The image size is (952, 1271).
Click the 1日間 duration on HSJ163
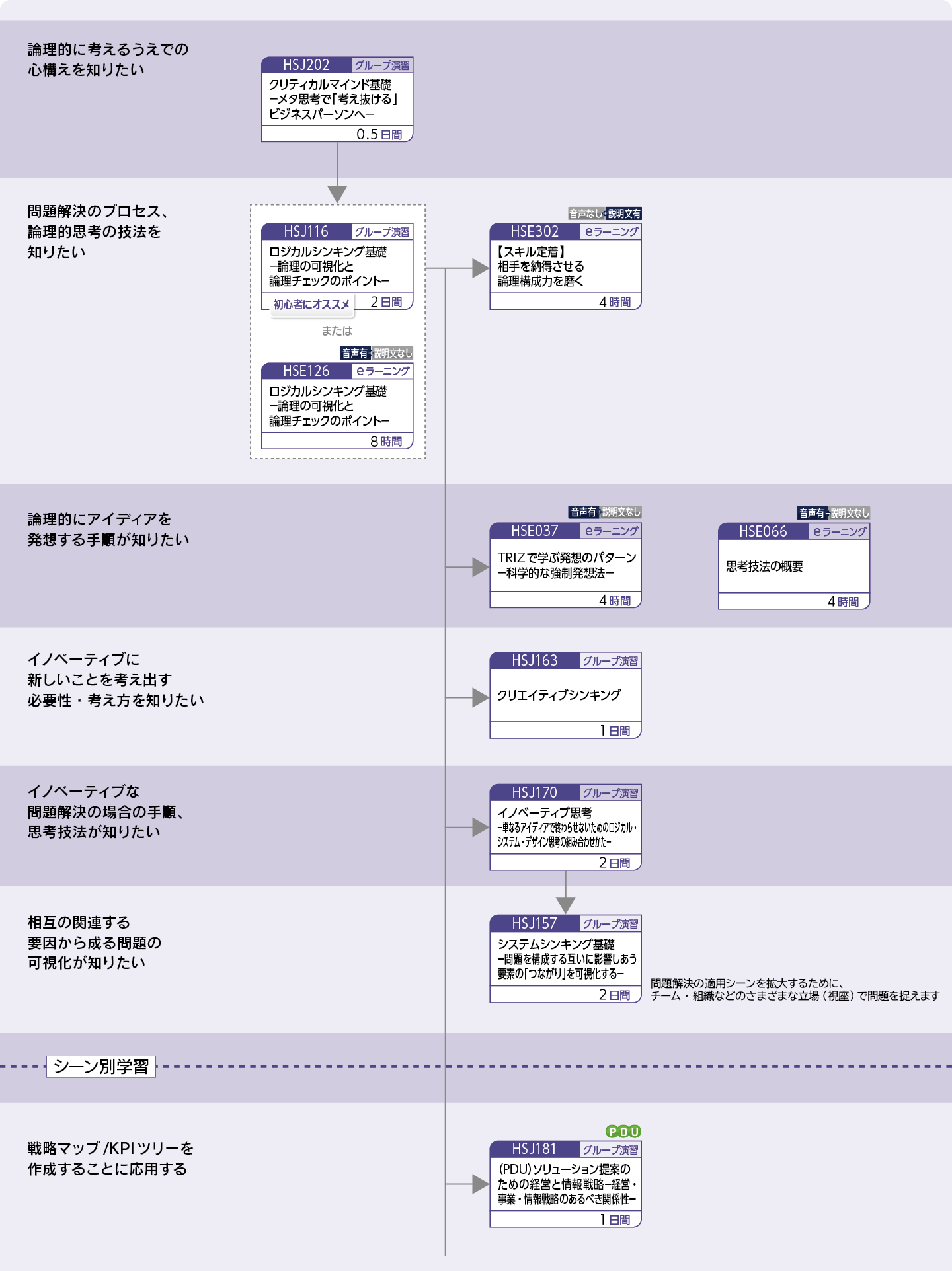click(615, 730)
